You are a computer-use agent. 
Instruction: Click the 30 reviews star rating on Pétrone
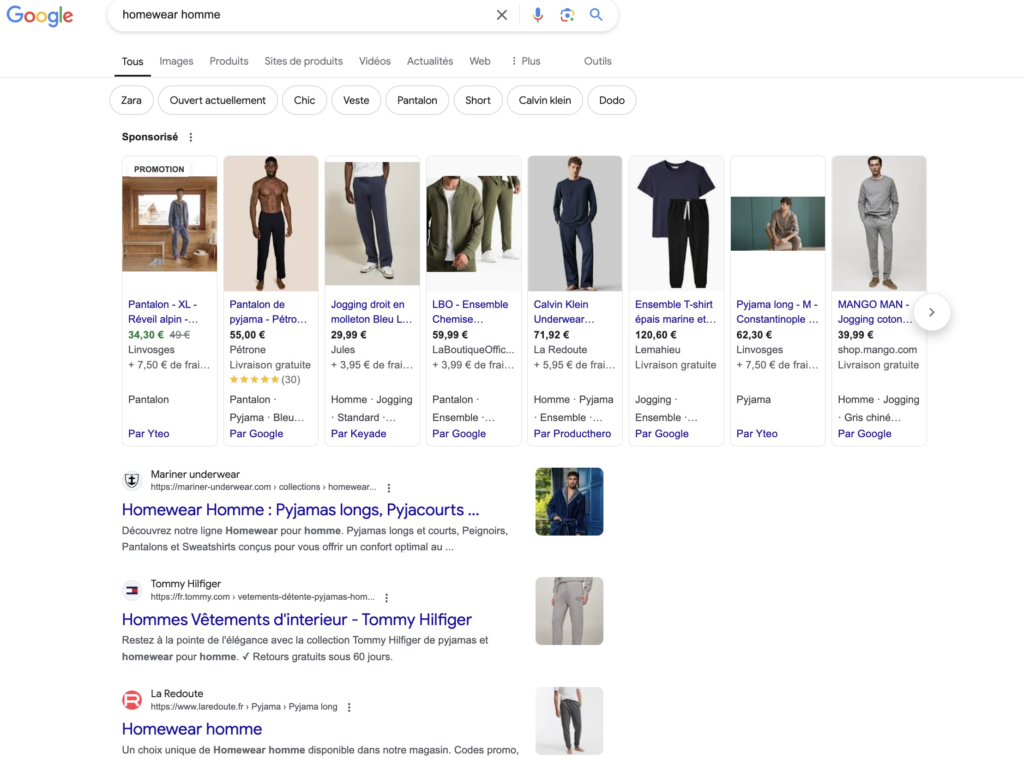point(264,380)
